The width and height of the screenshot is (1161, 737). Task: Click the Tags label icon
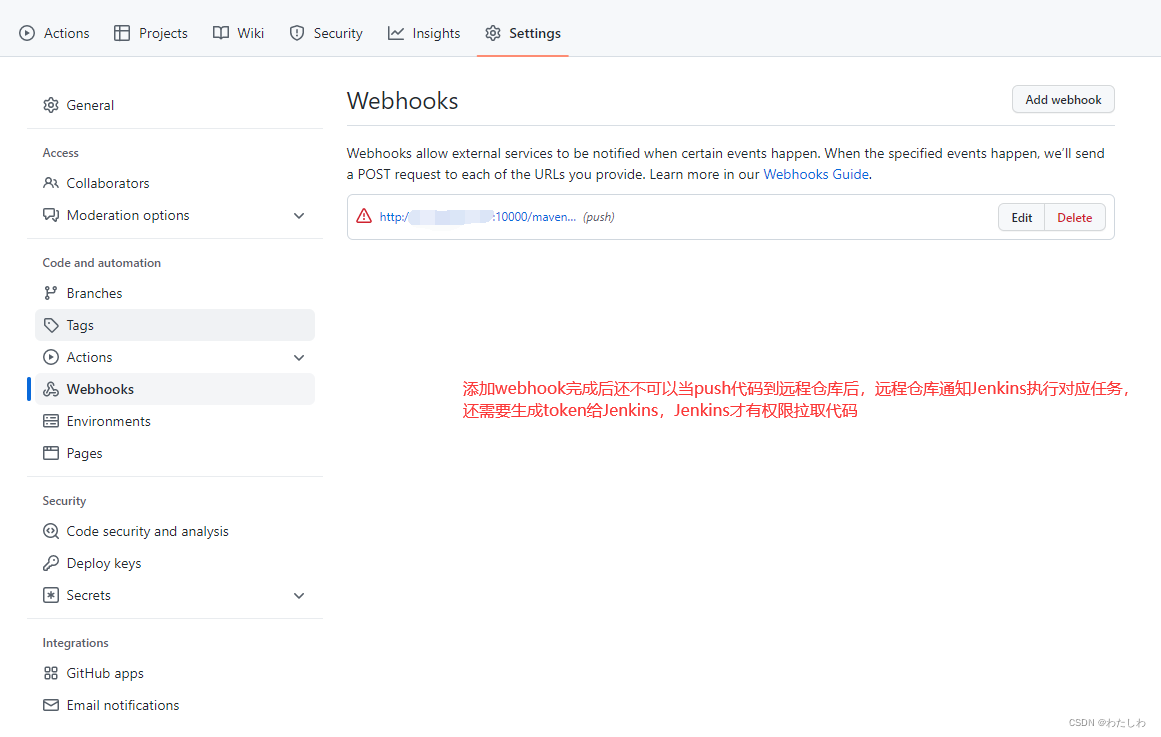pyautogui.click(x=50, y=325)
